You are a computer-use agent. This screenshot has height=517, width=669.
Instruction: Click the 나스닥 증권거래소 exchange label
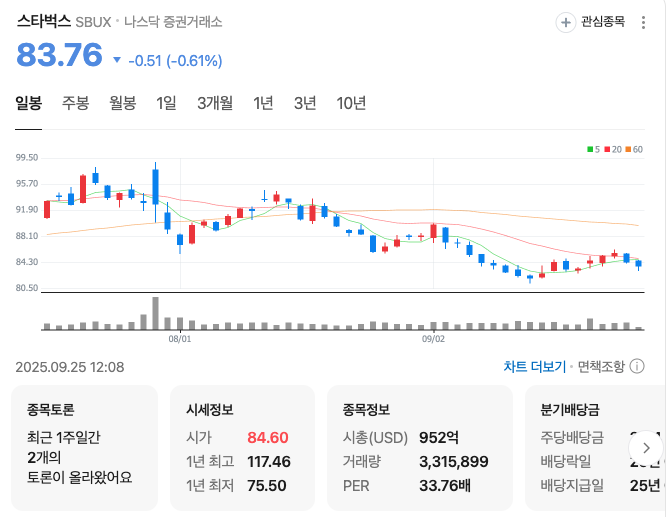click(173, 21)
